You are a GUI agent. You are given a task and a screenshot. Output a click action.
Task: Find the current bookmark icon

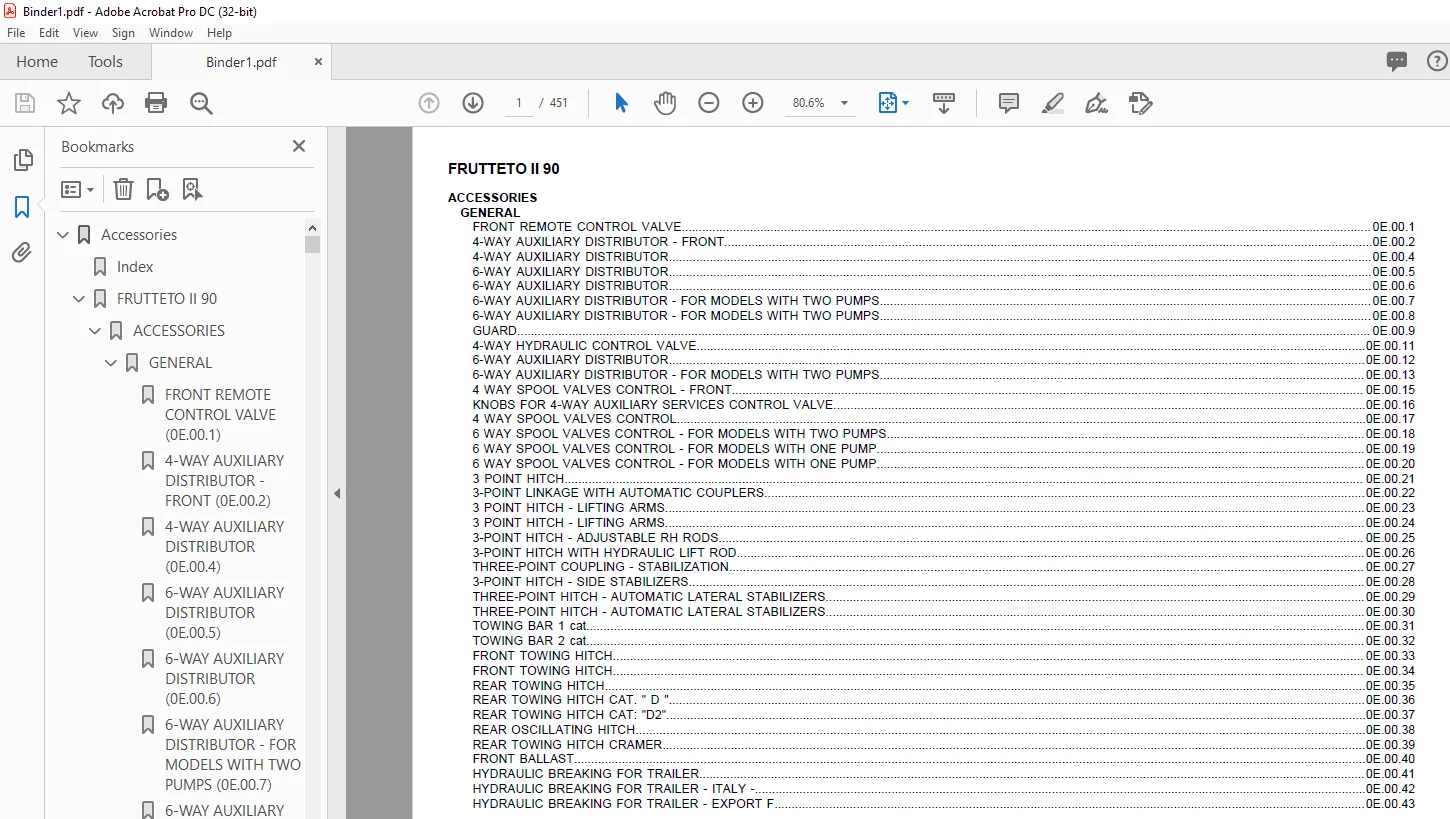click(192, 189)
